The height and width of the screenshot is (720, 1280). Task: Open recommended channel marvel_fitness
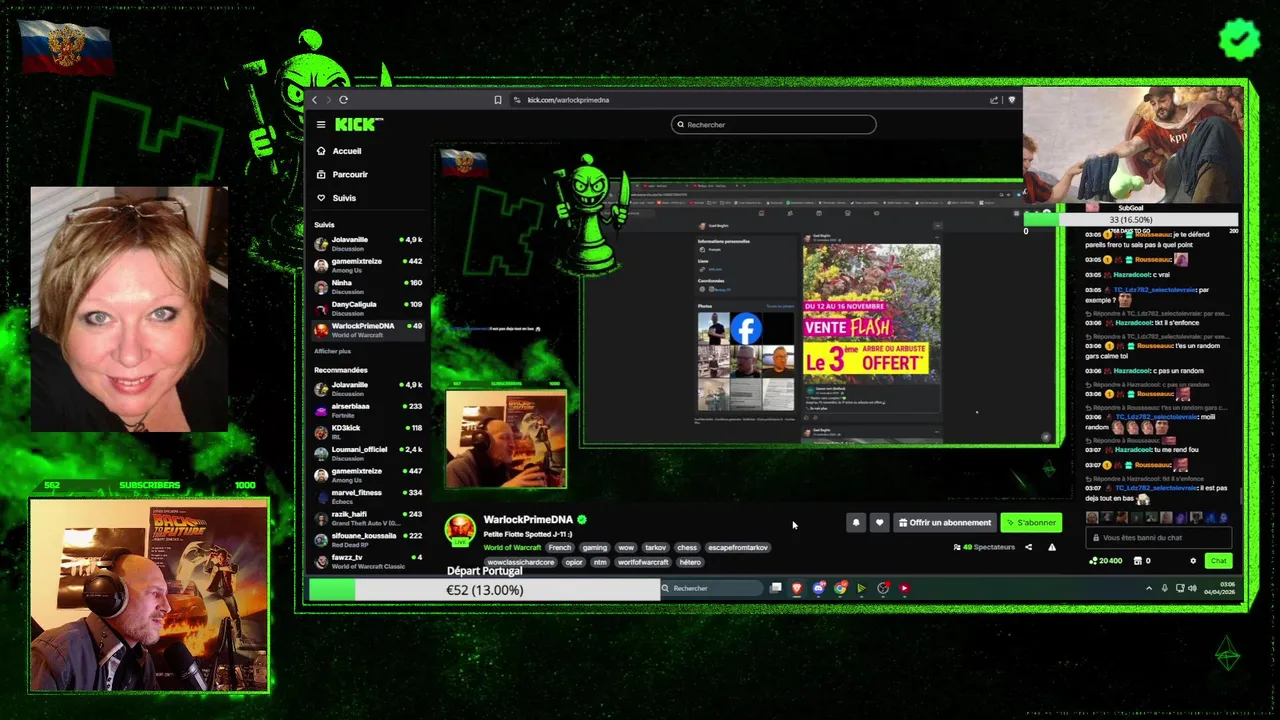click(368, 496)
